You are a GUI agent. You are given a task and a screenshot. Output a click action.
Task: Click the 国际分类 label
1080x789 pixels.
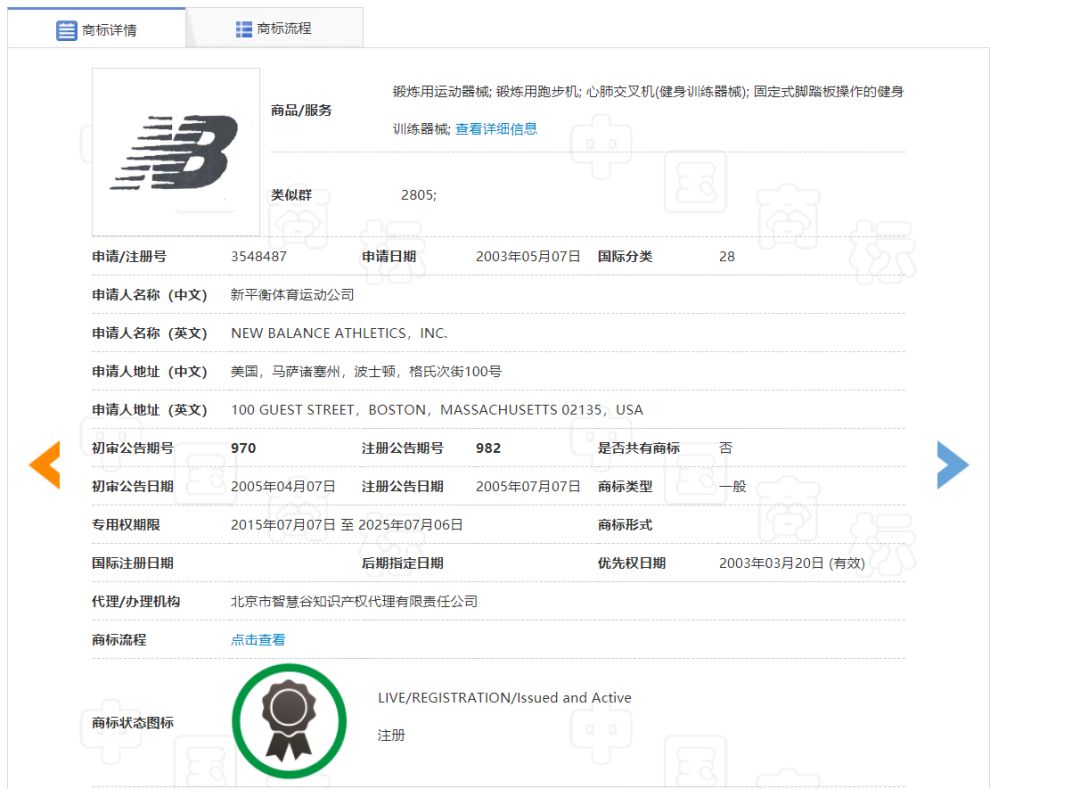tap(625, 256)
